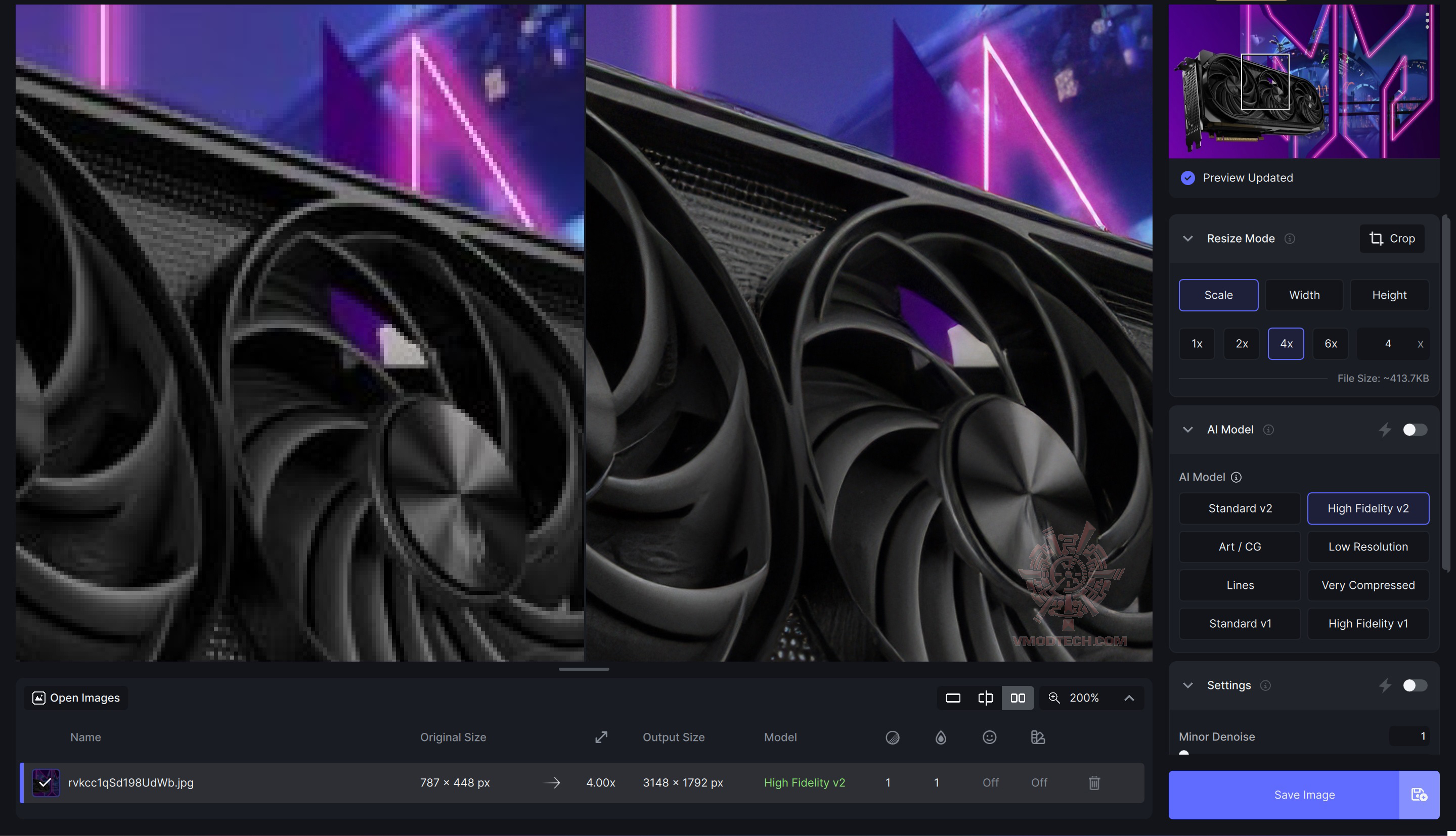This screenshot has width=1456, height=836.
Task: Click the save options icon beside Save Image
Action: (x=1419, y=795)
